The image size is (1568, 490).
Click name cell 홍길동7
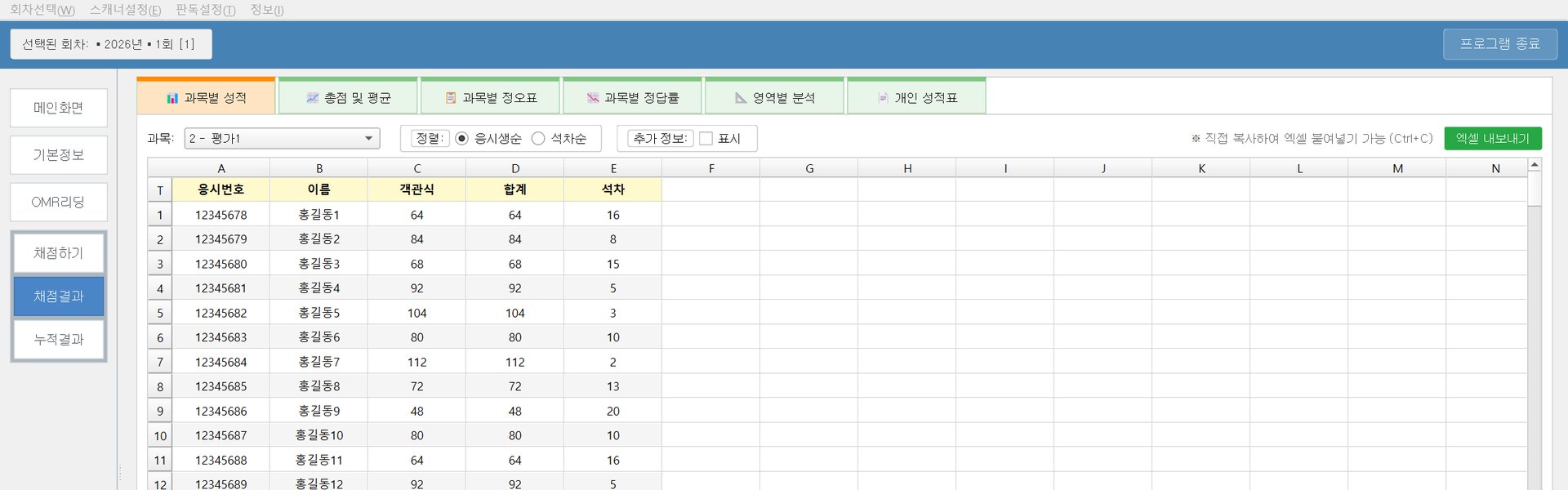coord(319,362)
